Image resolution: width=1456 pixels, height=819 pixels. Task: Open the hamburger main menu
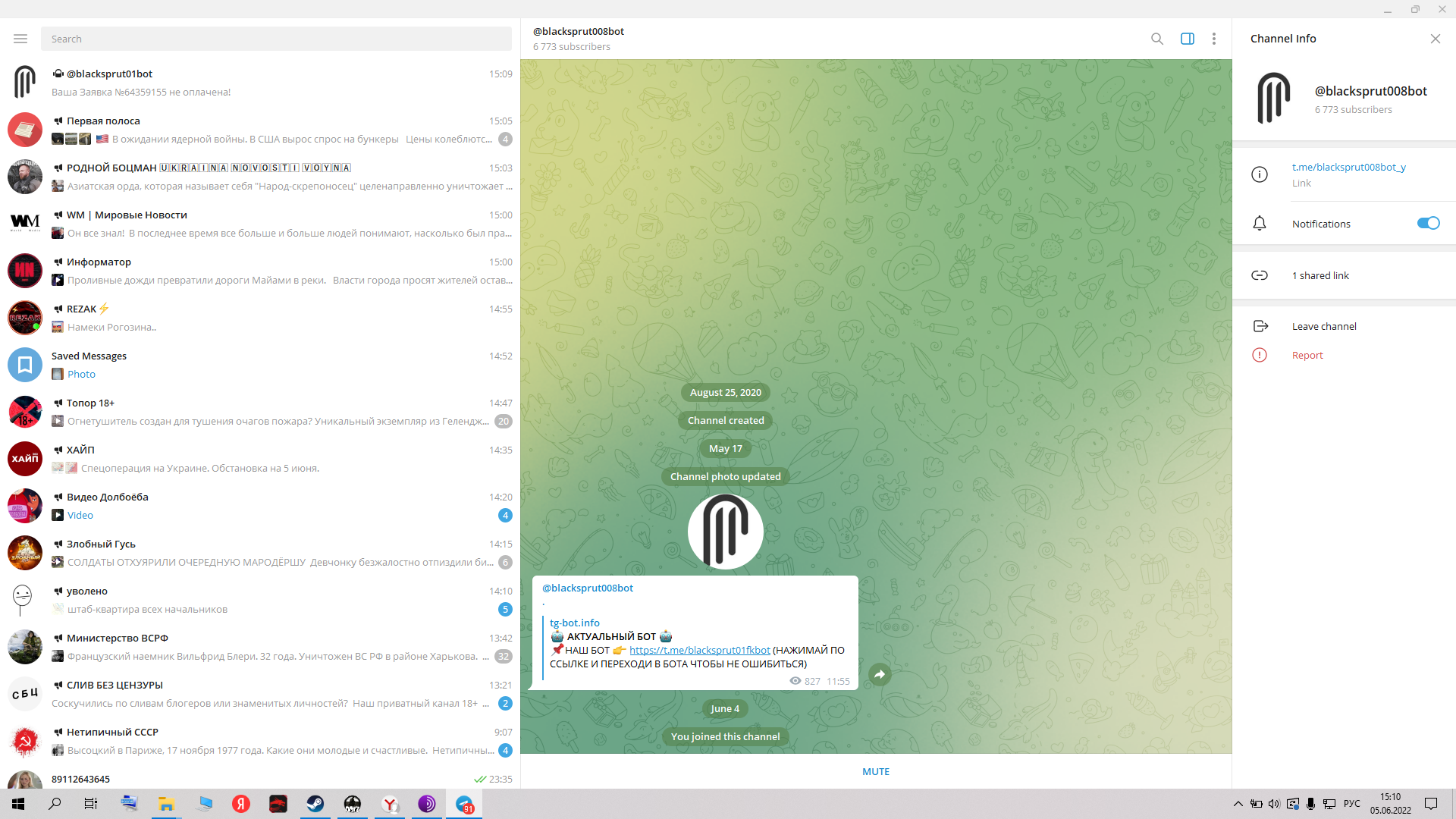pos(20,39)
